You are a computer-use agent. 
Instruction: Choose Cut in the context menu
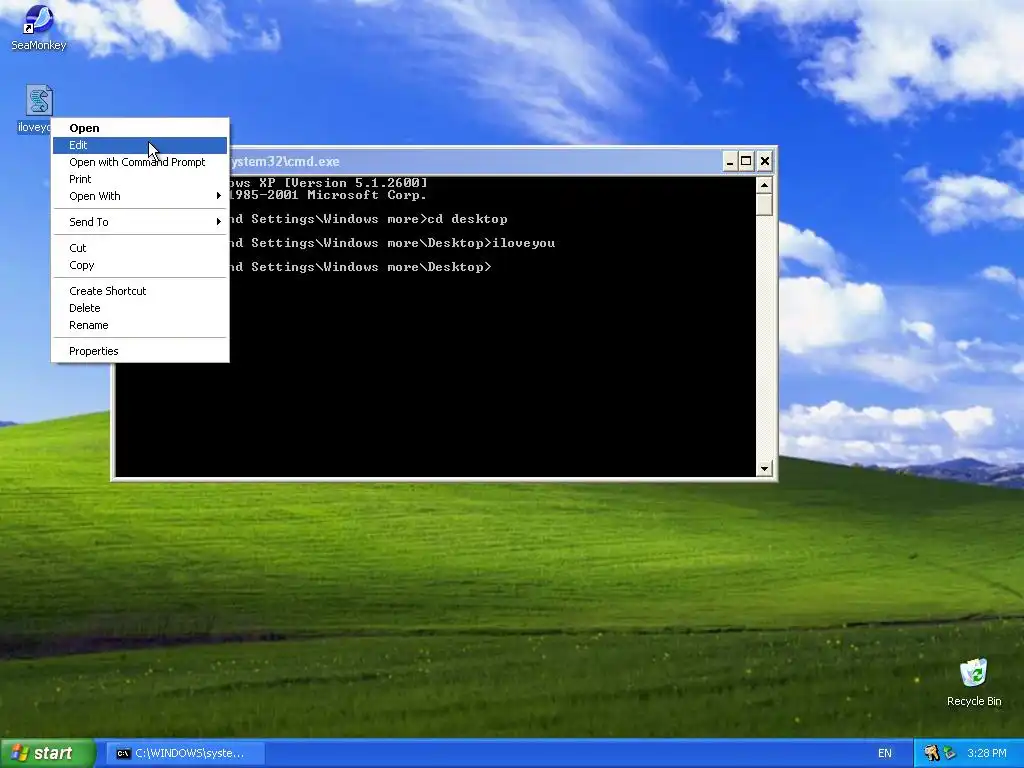tap(140, 248)
